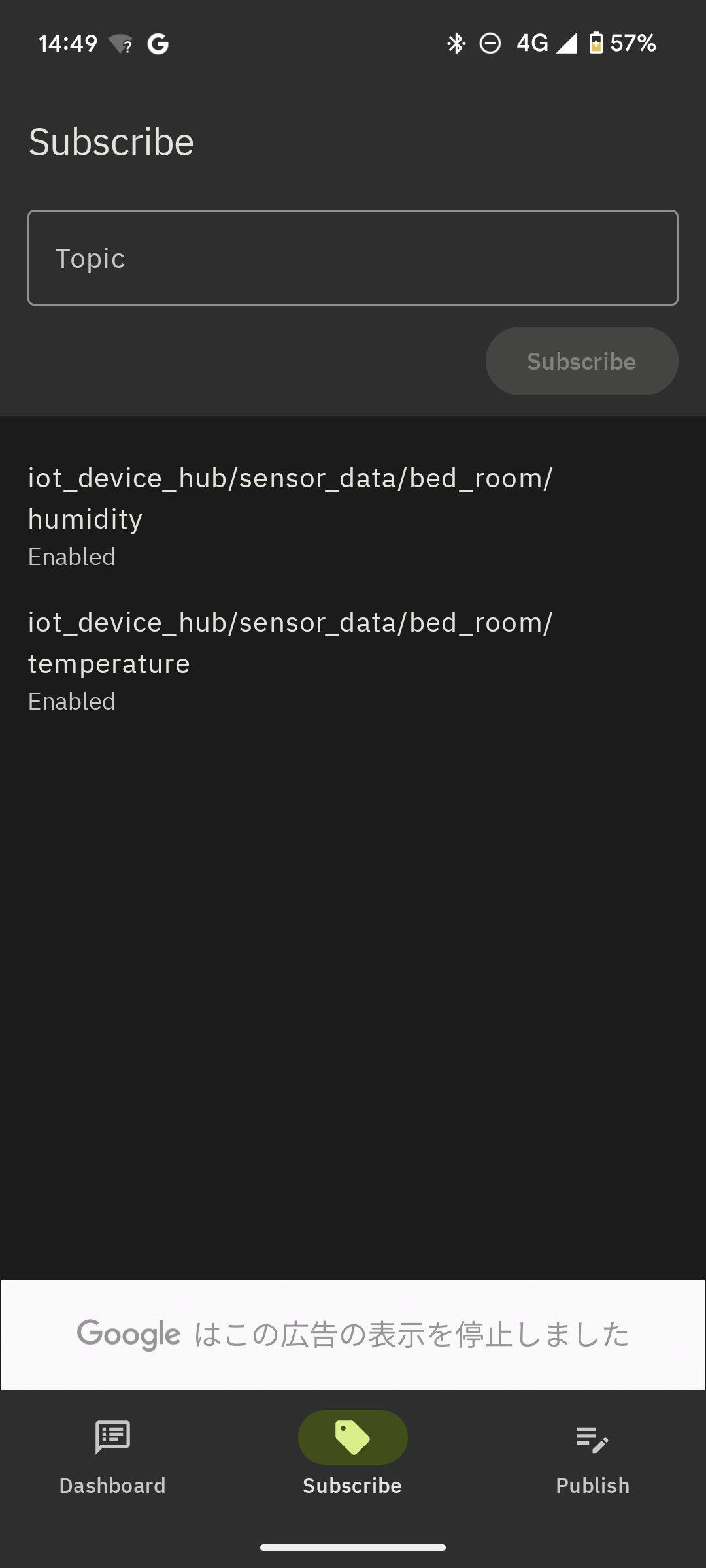Tap the battery indicator icon

point(597,43)
